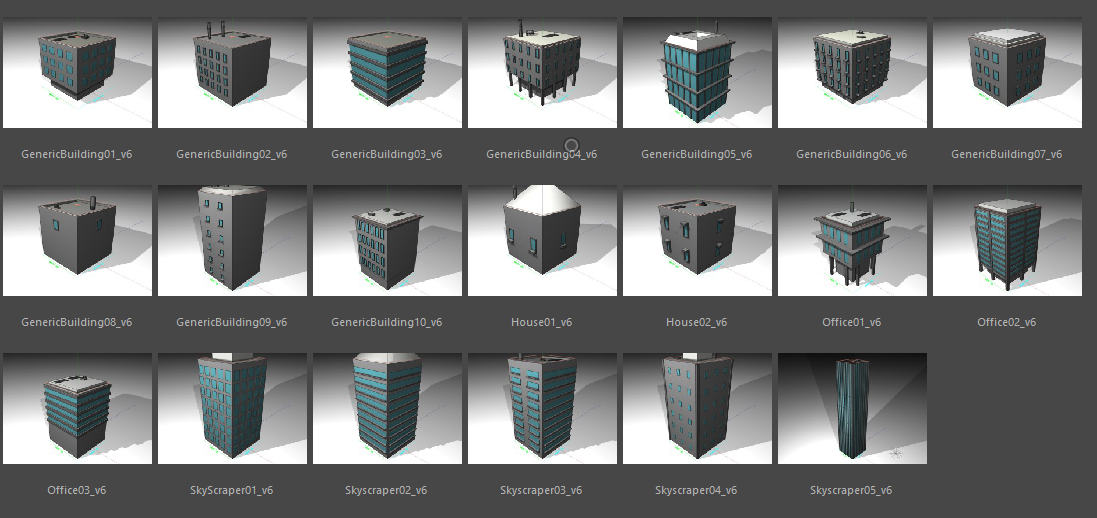Click the House02_v6 label text
This screenshot has width=1097, height=518.
click(697, 322)
